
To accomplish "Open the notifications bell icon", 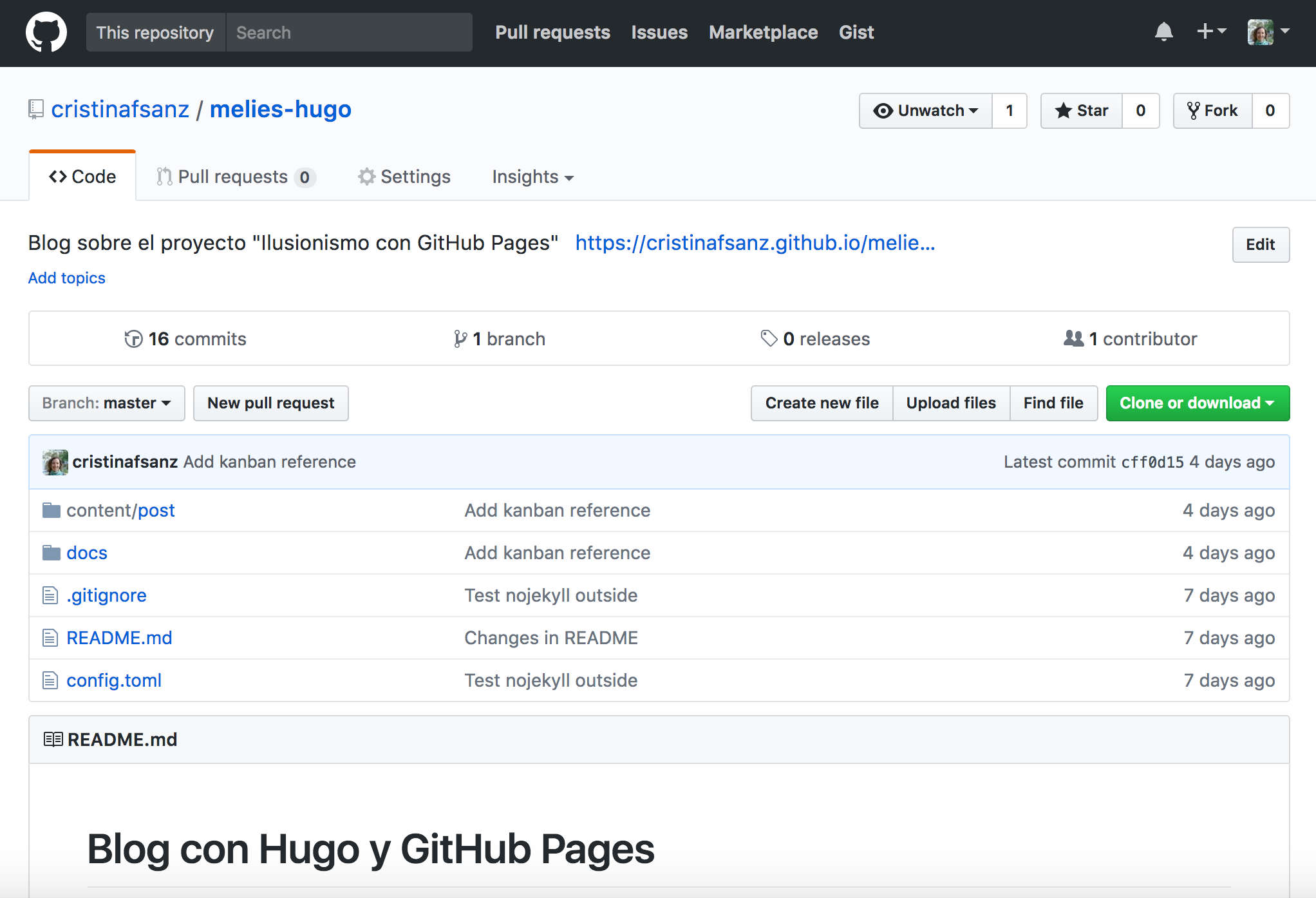I will 1163,32.
